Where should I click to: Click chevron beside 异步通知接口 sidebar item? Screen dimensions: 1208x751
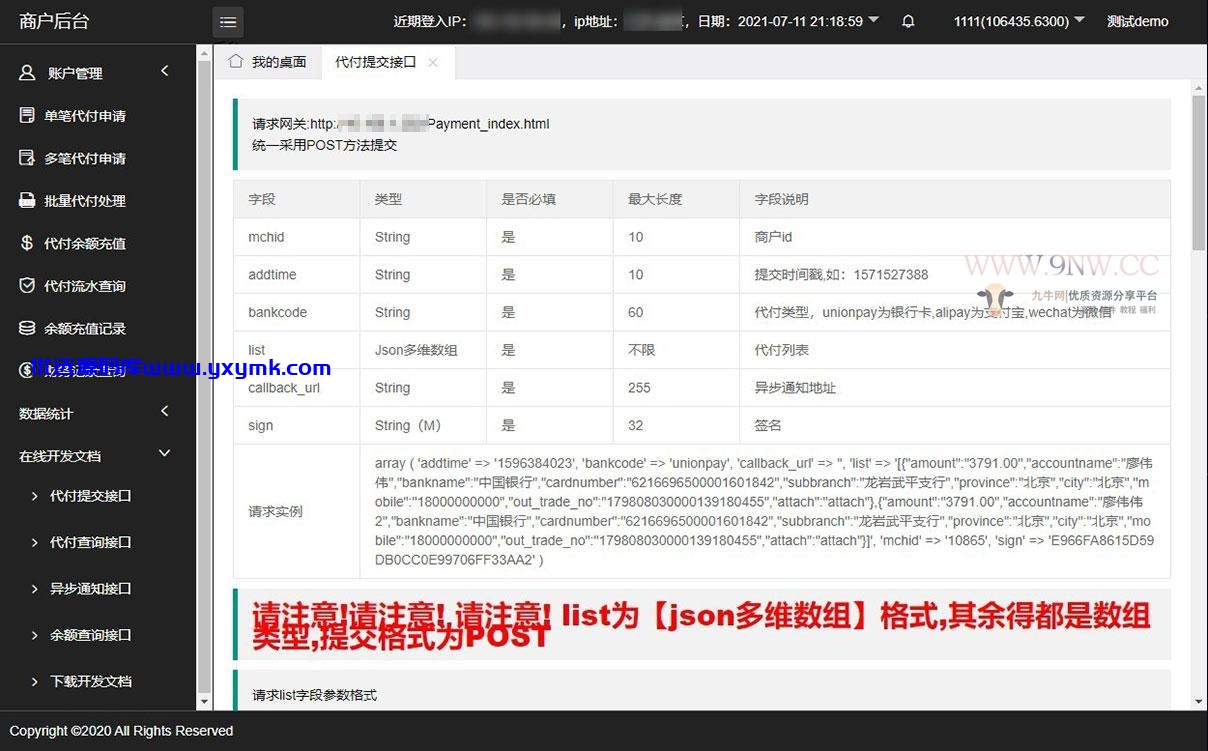[x=35, y=589]
